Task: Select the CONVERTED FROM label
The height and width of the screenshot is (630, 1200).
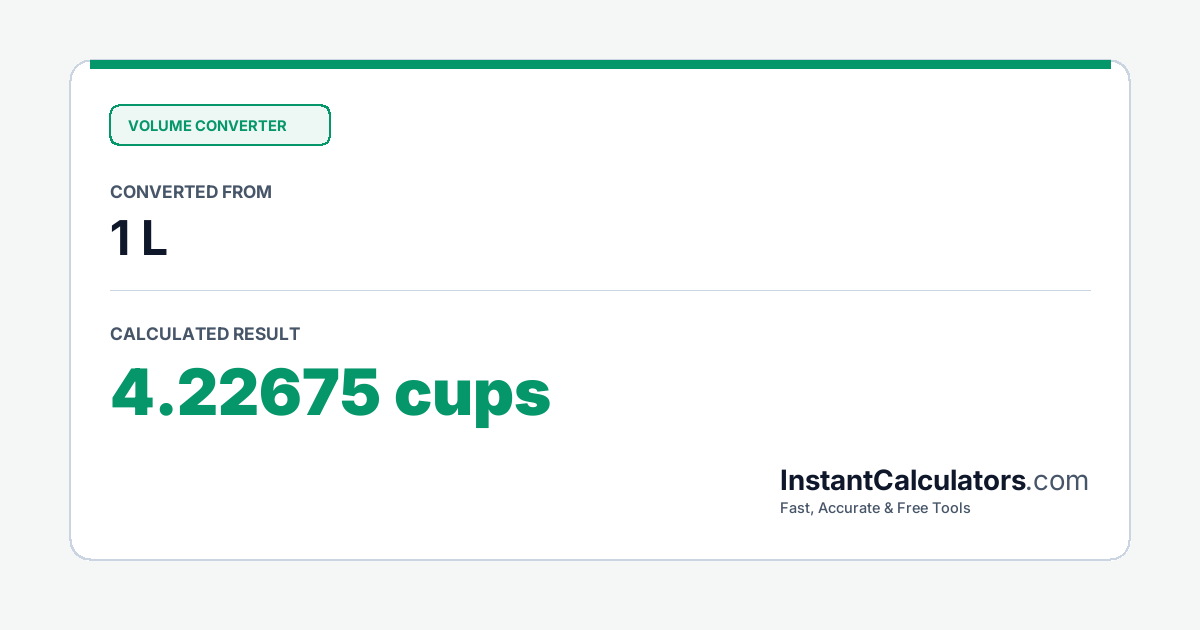Action: click(x=191, y=192)
